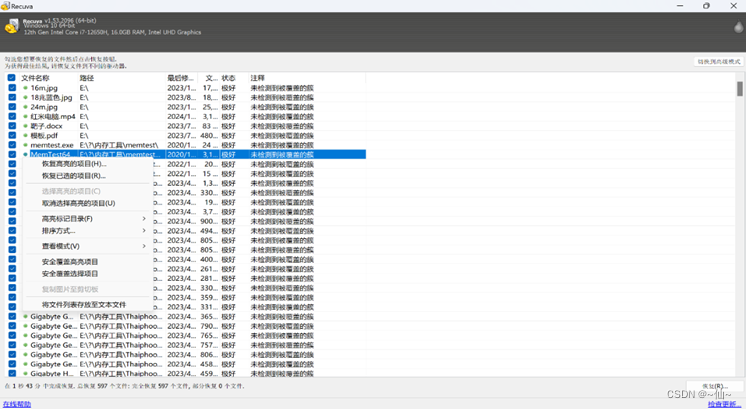
Task: Select the 红米电脑.mp4 file name
Action: pyautogui.click(x=53, y=117)
